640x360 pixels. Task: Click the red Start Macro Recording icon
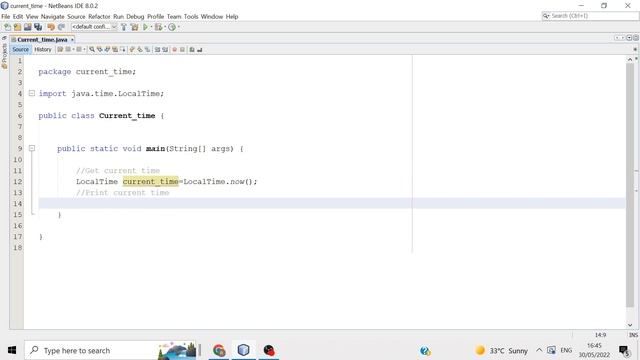click(x=174, y=49)
